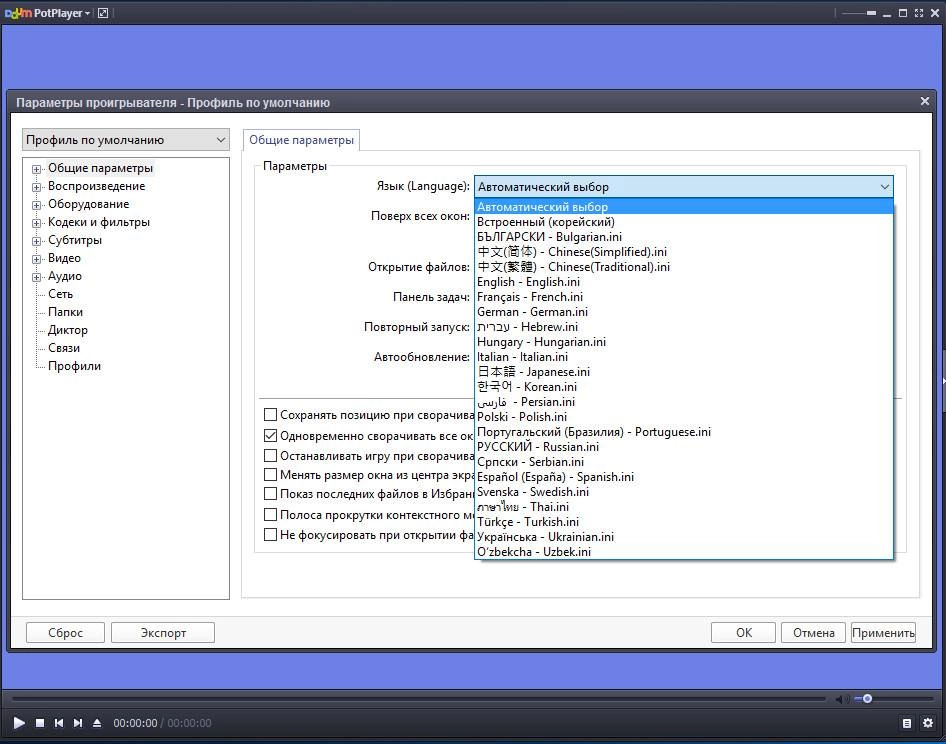
Task: Click the Eject/Open file button
Action: [x=97, y=723]
